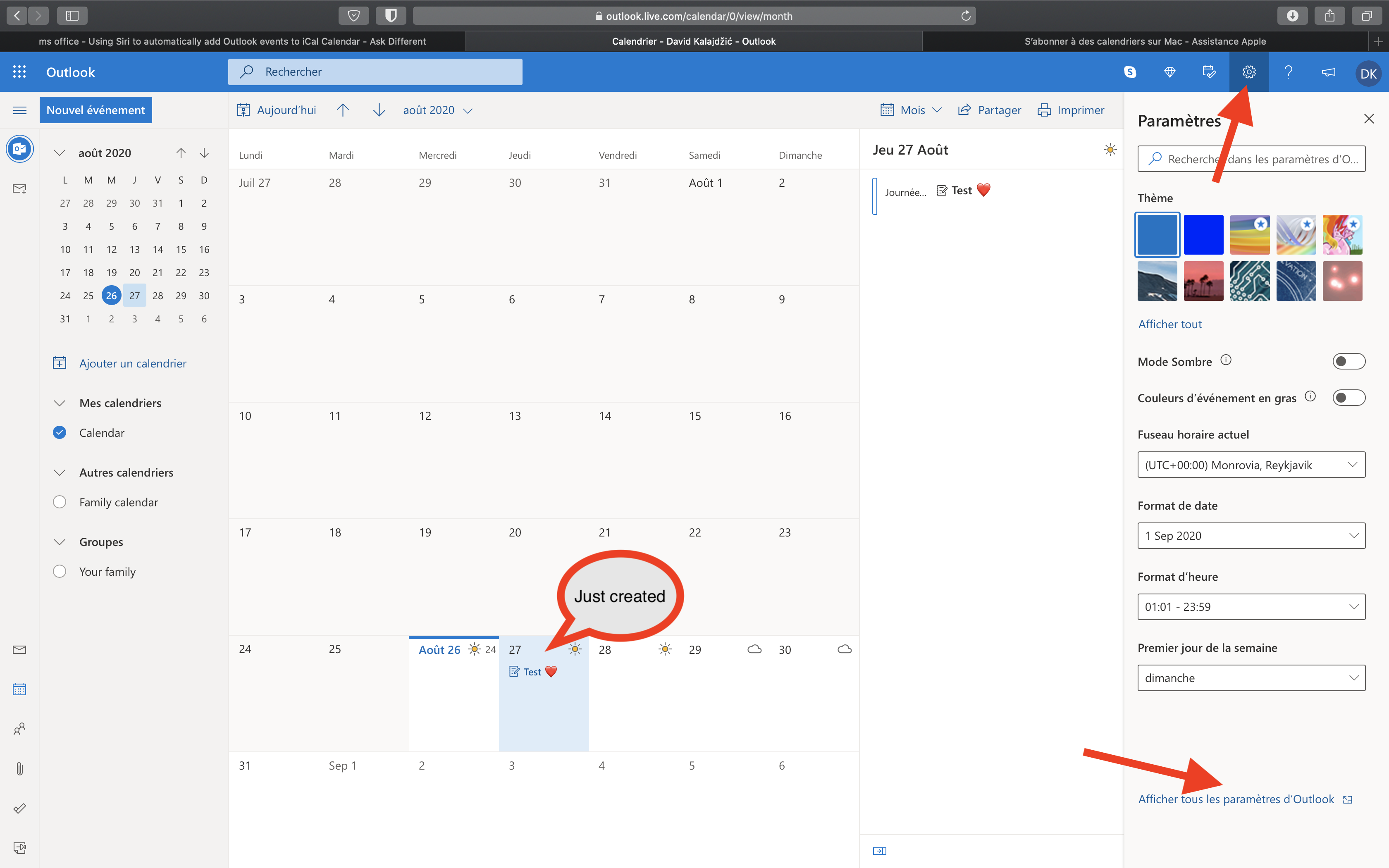Open the Format de date dropdown
1389x868 pixels.
[1251, 535]
